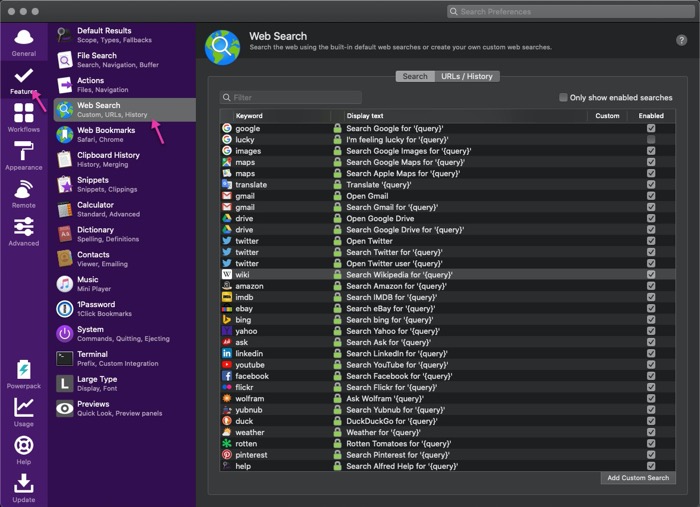Select the 'facebook' keyword row
The image size is (700, 507).
point(447,376)
